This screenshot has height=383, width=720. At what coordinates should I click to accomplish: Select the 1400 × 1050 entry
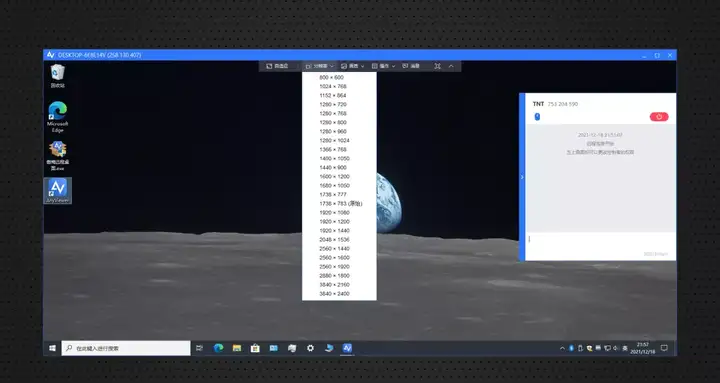pyautogui.click(x=339, y=158)
